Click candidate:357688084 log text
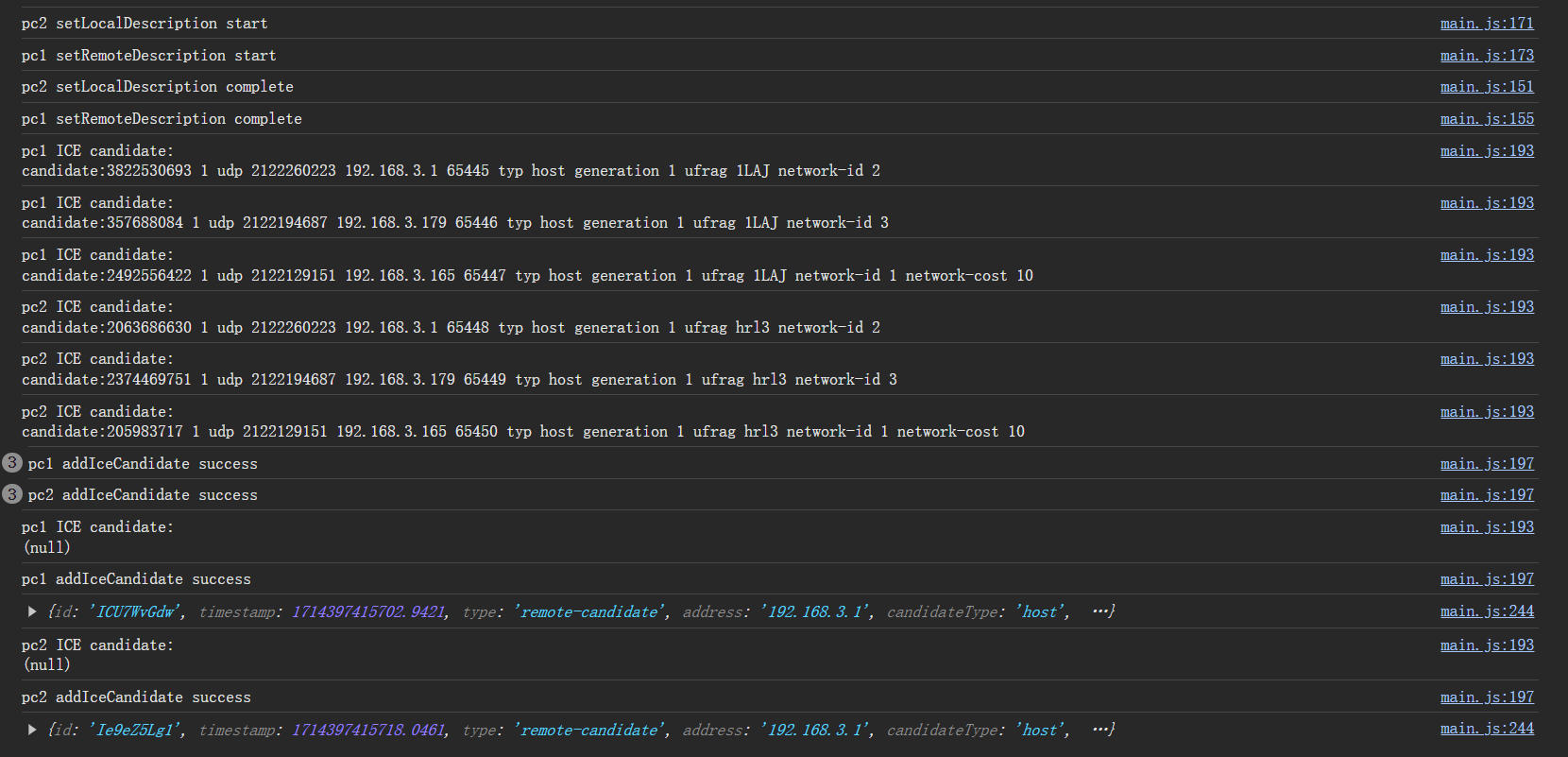 (x=455, y=222)
